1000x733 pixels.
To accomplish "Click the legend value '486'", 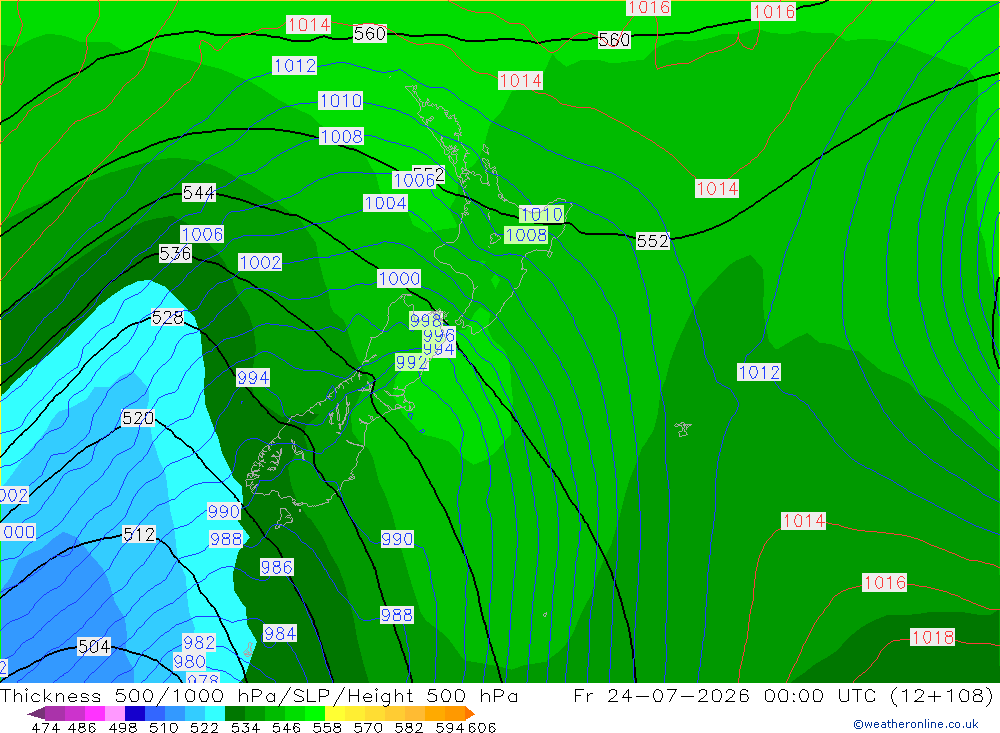I will (x=82, y=727).
